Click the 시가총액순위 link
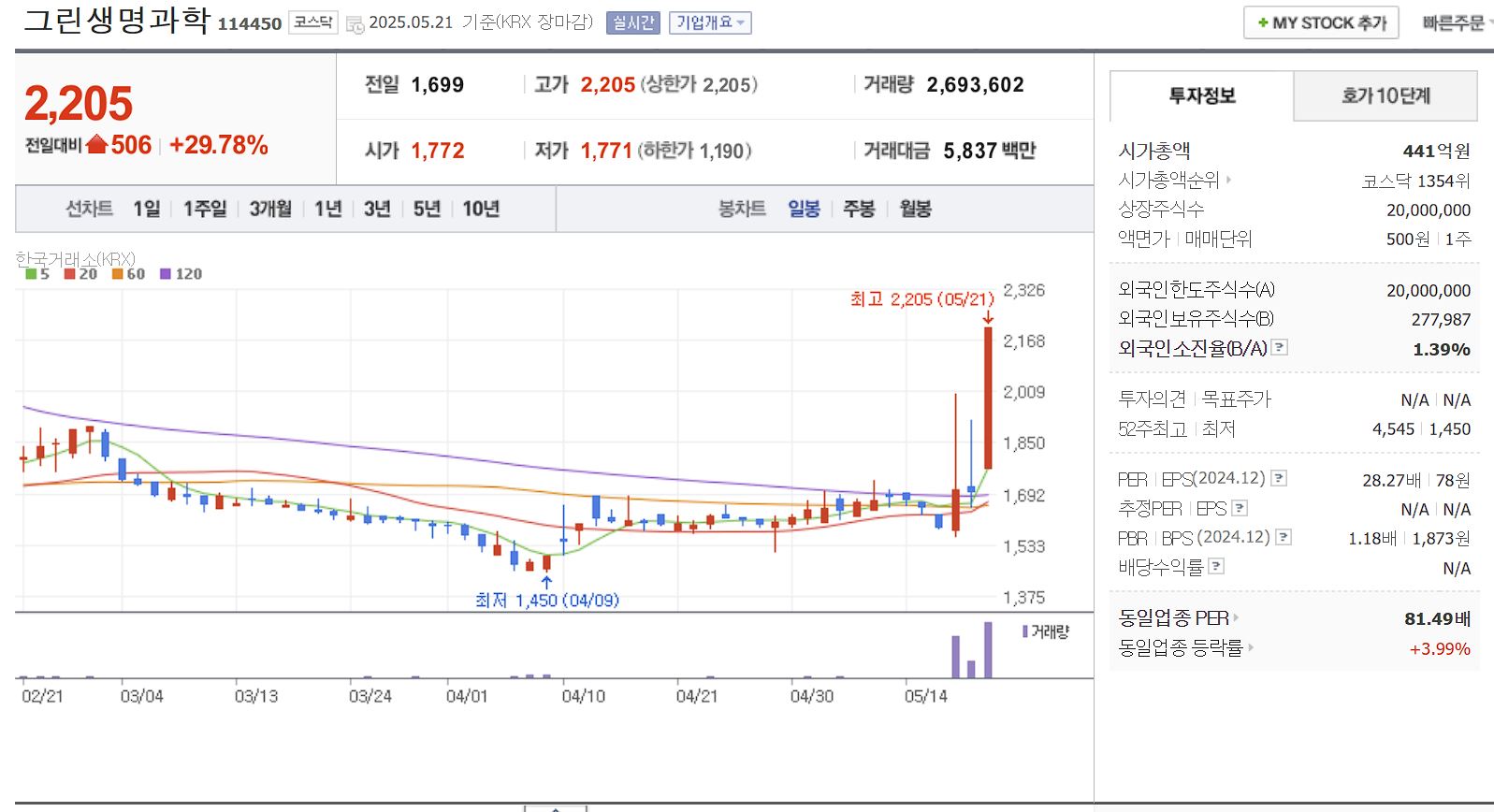1494x812 pixels. (x=1169, y=180)
